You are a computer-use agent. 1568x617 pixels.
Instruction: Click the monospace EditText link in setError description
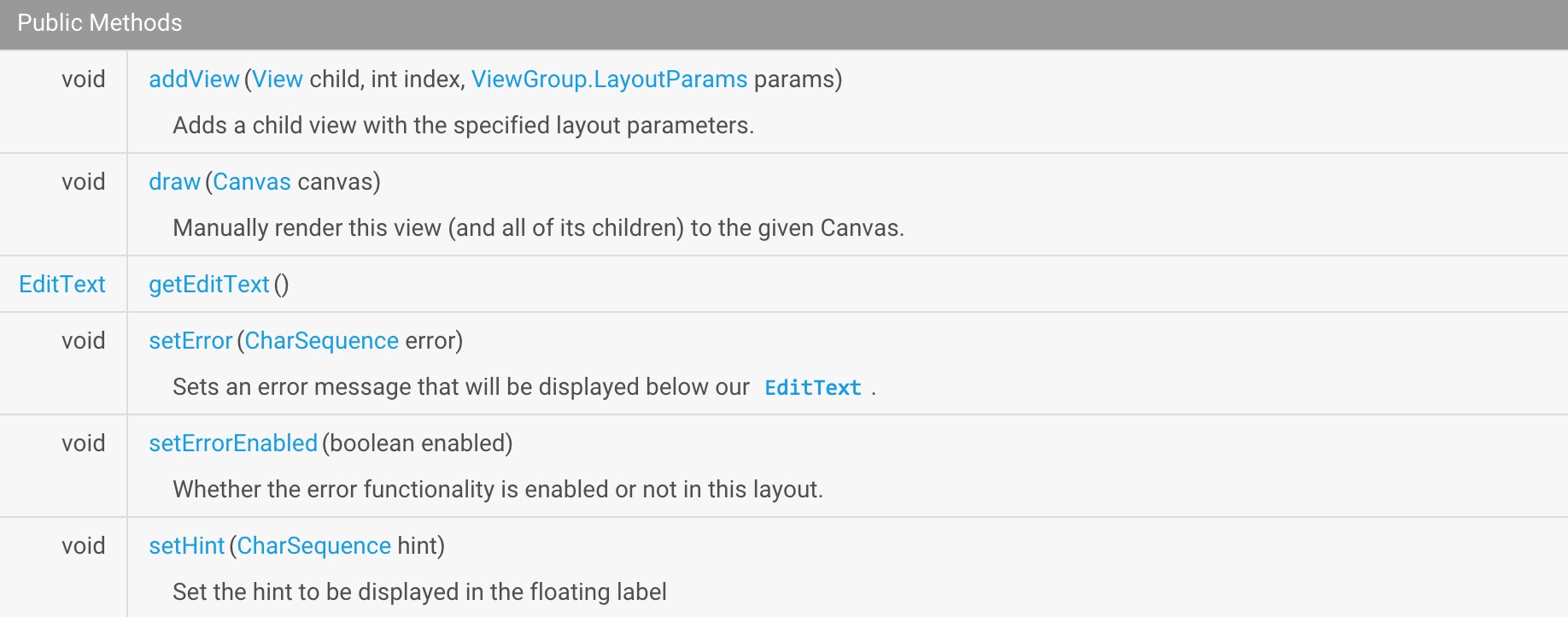(x=812, y=388)
